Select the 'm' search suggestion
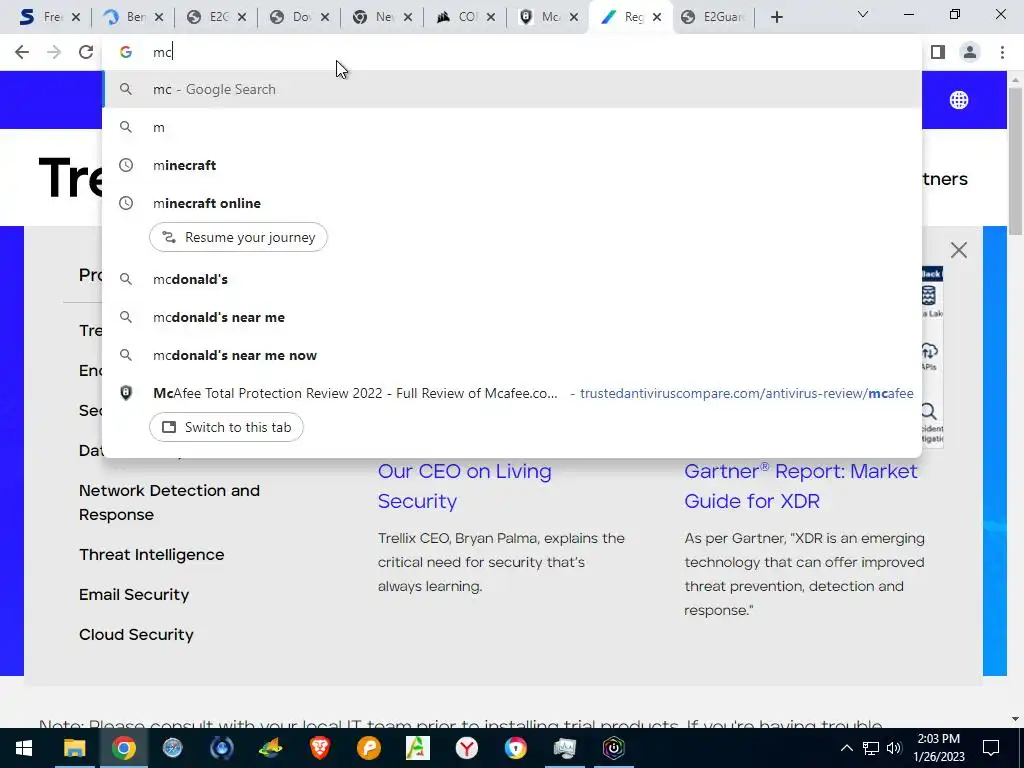The image size is (1024, 768). coord(512,127)
